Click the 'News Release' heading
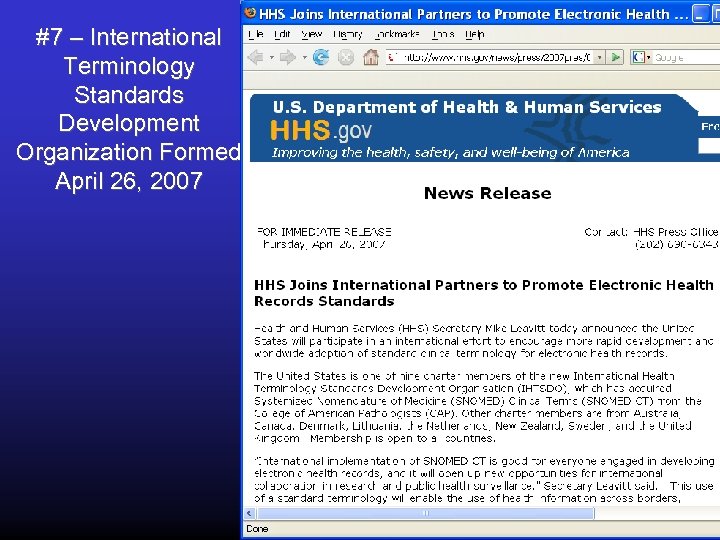 (487, 193)
